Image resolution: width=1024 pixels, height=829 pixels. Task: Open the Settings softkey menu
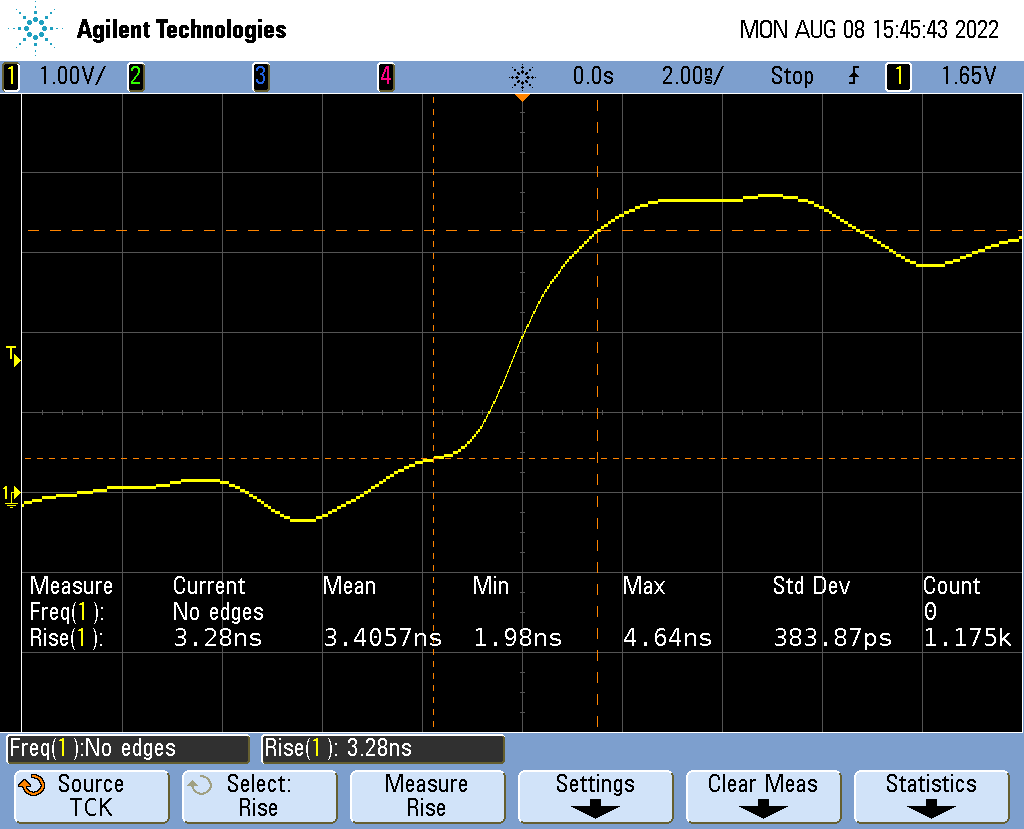[595, 796]
